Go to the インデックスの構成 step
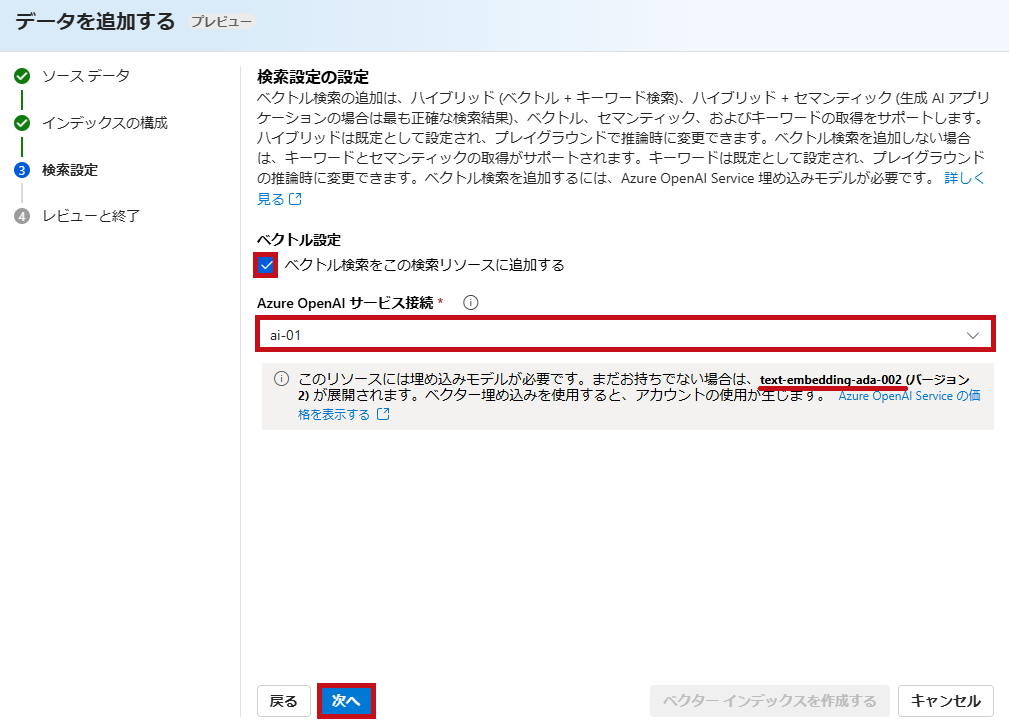 105,123
